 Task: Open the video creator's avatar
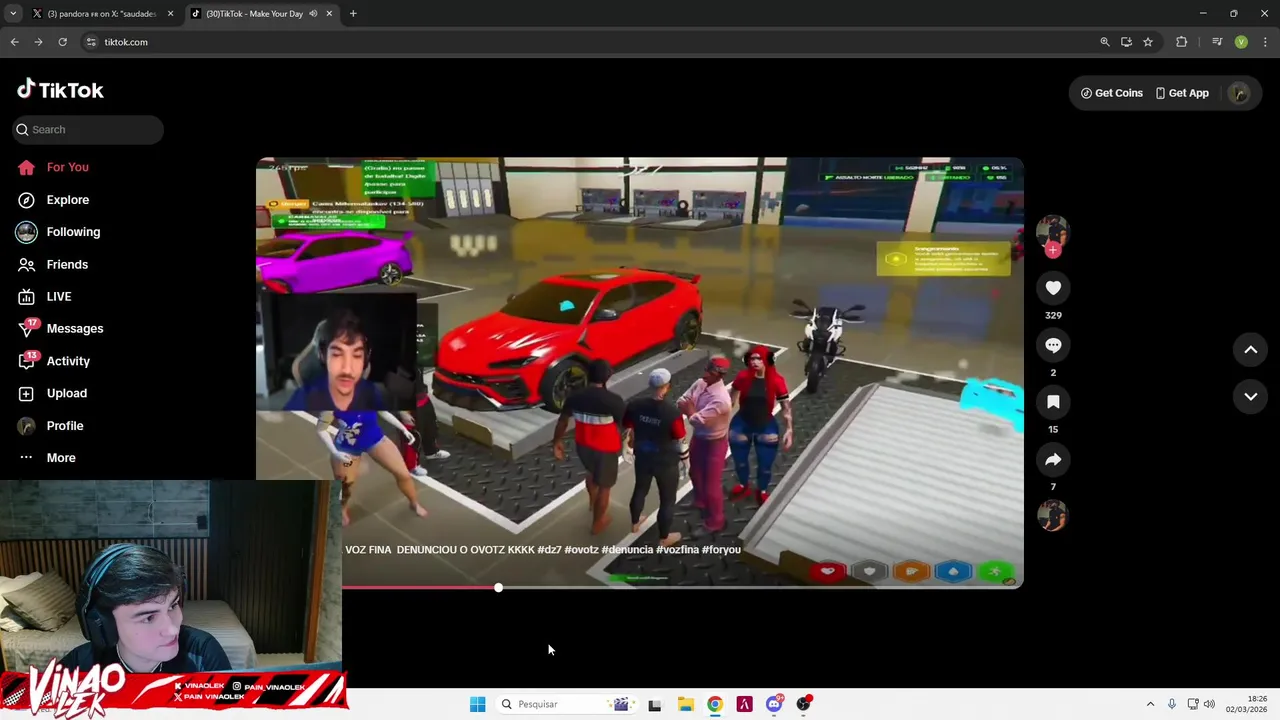click(1052, 230)
